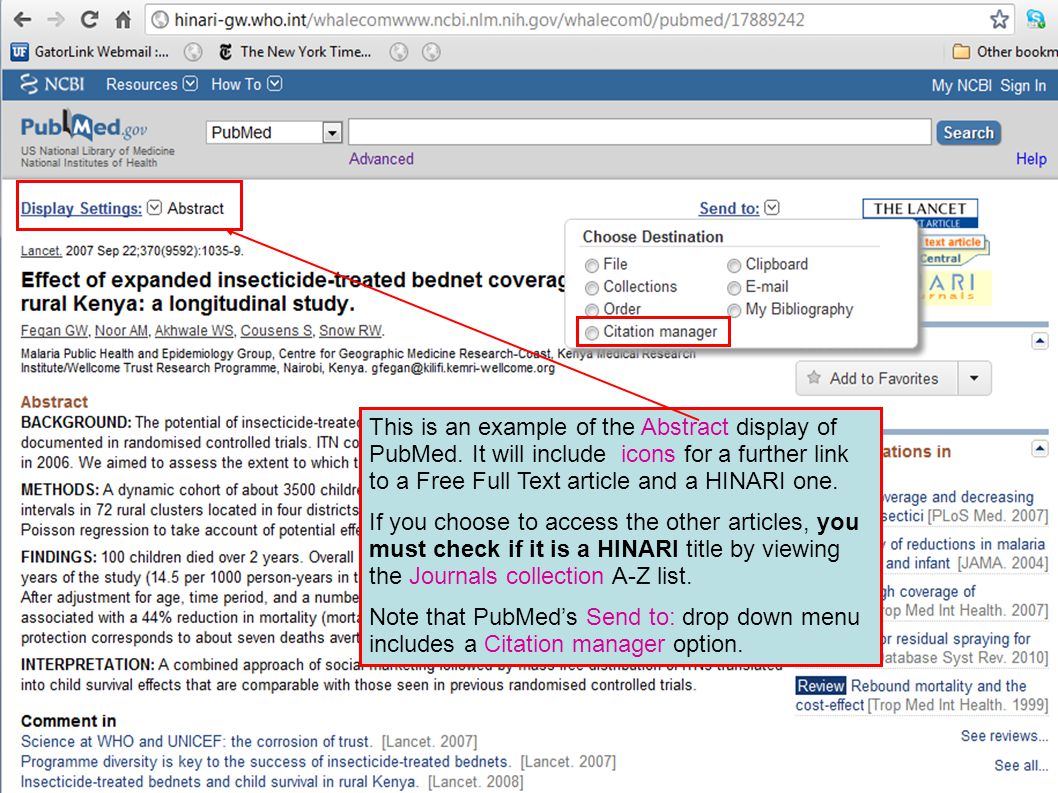Screen dimensions: 1058x793
Task: Reload the page with the refresh icon
Action: 89,20
